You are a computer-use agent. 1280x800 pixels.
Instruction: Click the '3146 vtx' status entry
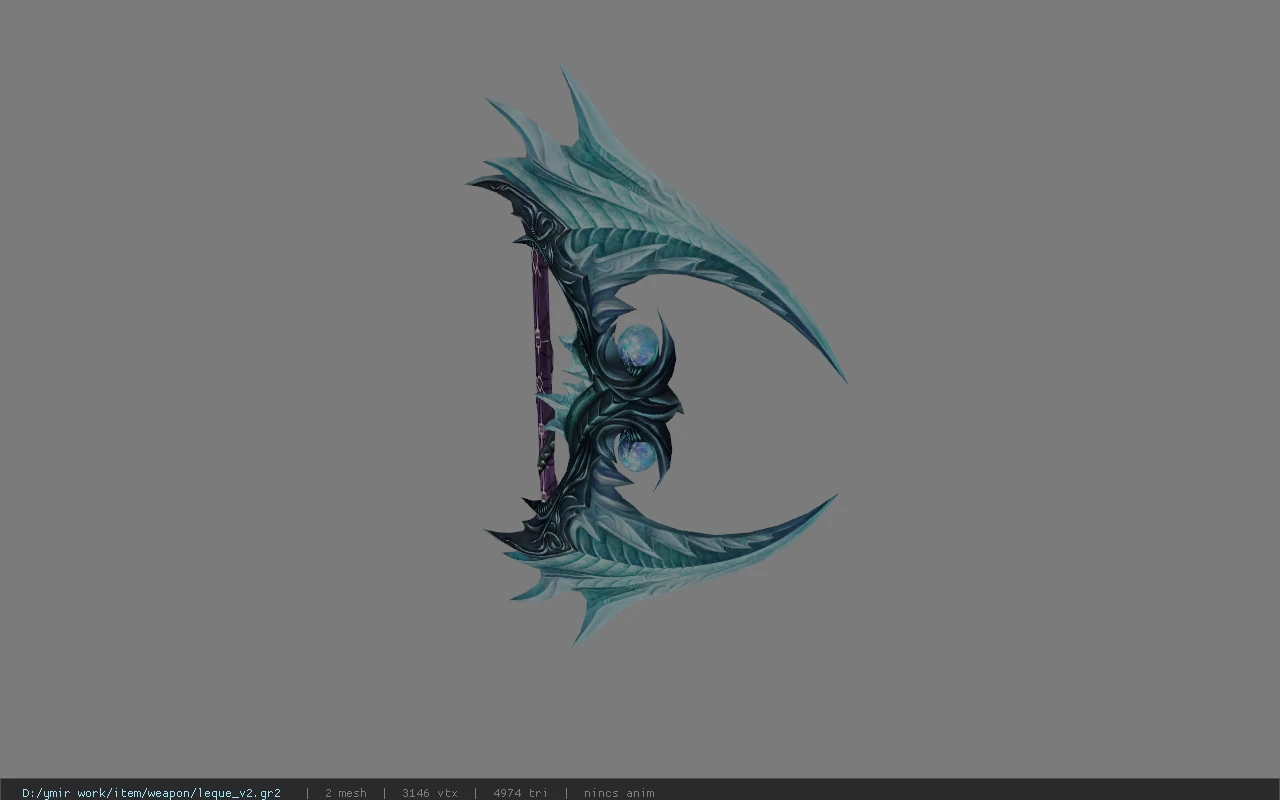click(x=429, y=793)
